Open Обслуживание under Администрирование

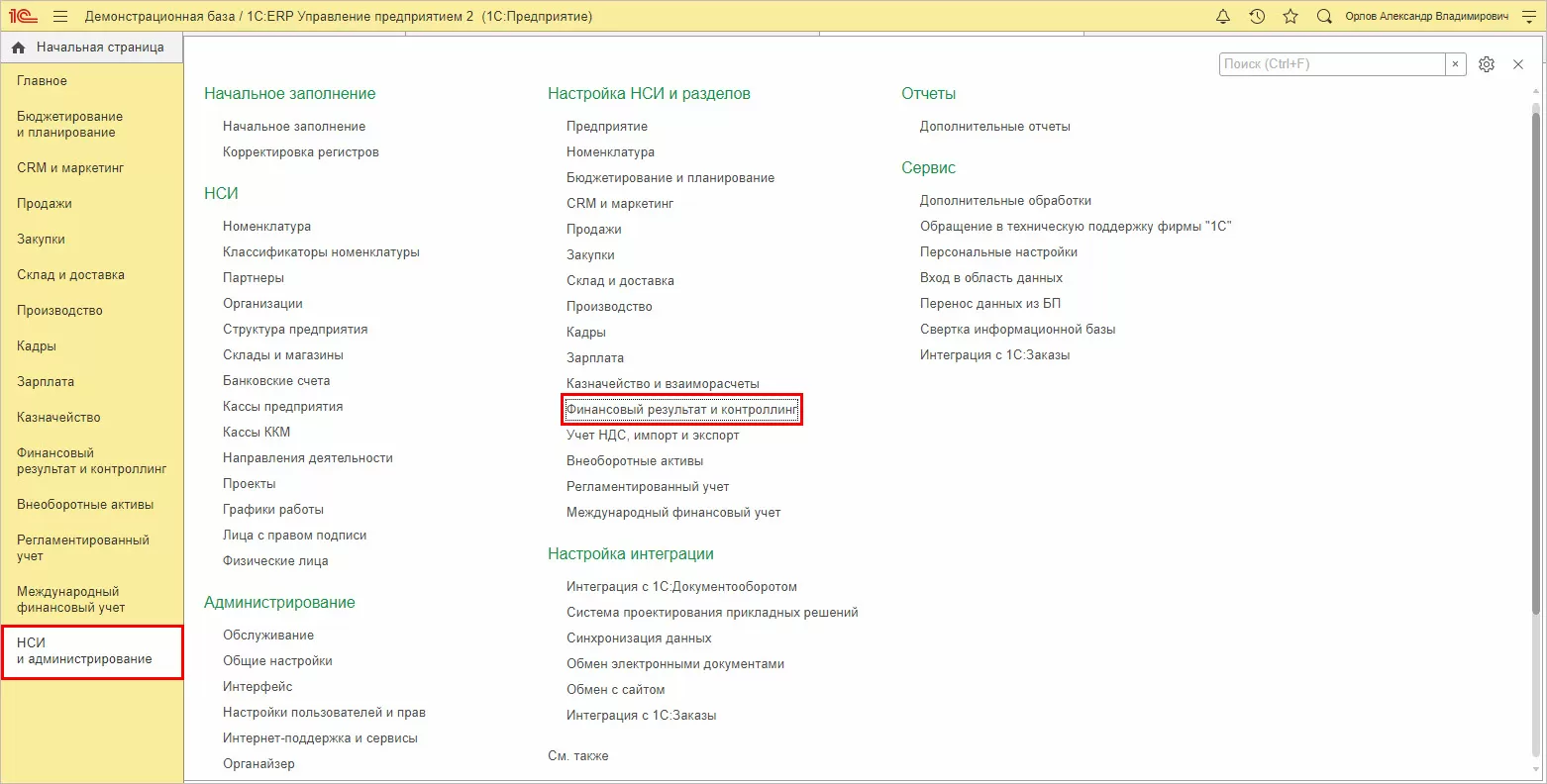[x=268, y=636]
